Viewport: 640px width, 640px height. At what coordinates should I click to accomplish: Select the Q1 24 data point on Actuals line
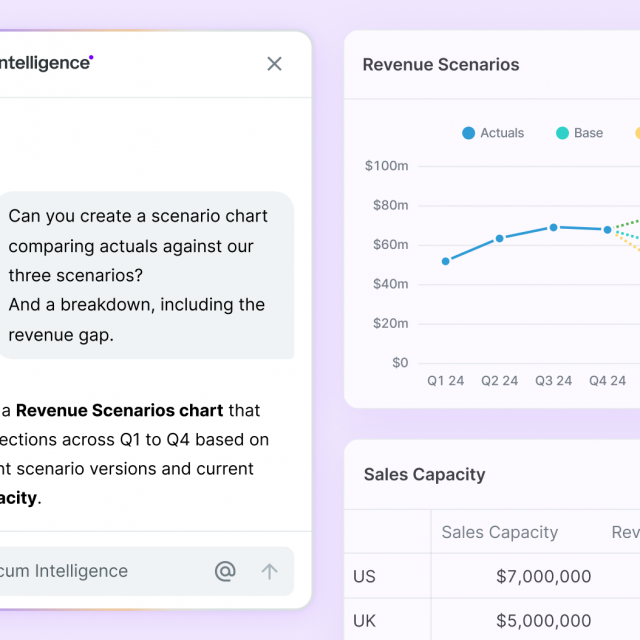pyautogui.click(x=446, y=261)
